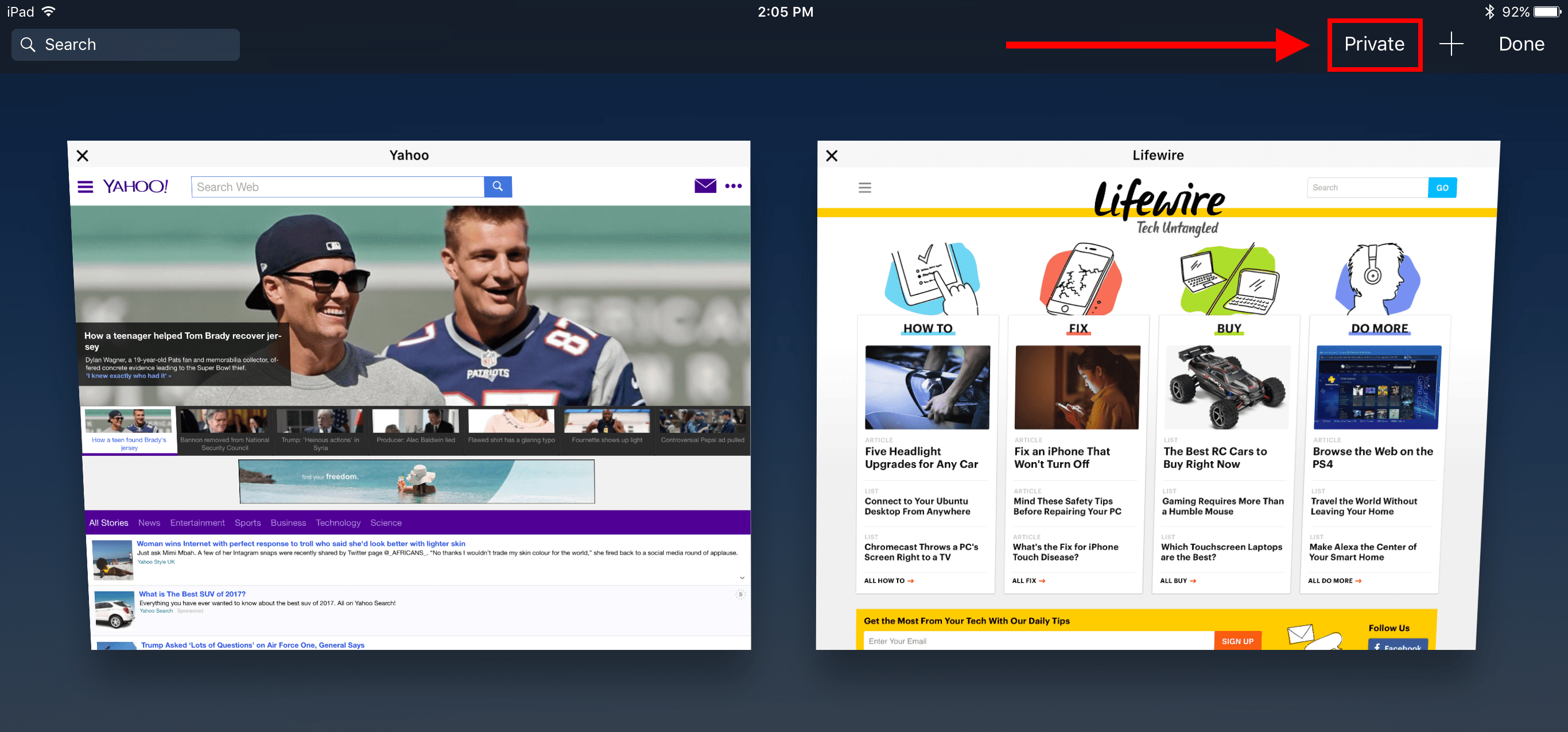Viewport: 1568px width, 732px height.
Task: Select Producer: Alec Baldwin lied thumbnail
Action: point(416,430)
